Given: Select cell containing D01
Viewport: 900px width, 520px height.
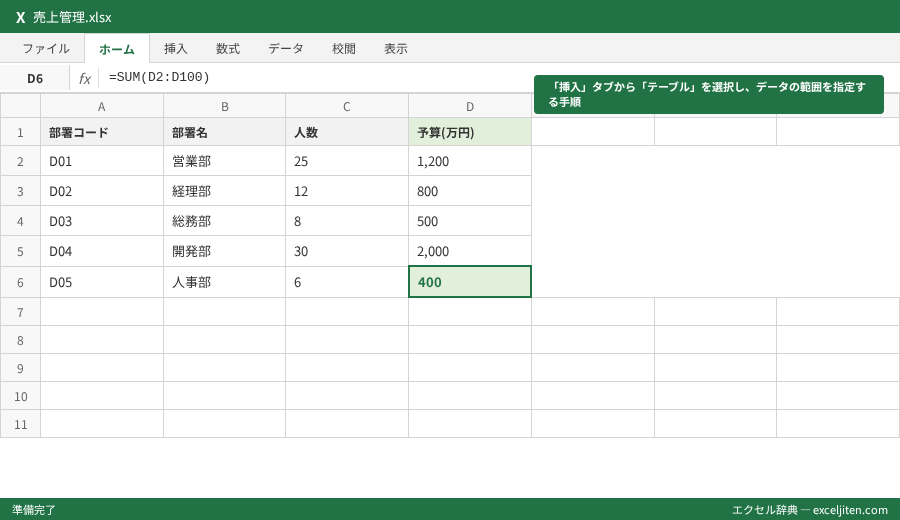Looking at the screenshot, I should (x=102, y=161).
